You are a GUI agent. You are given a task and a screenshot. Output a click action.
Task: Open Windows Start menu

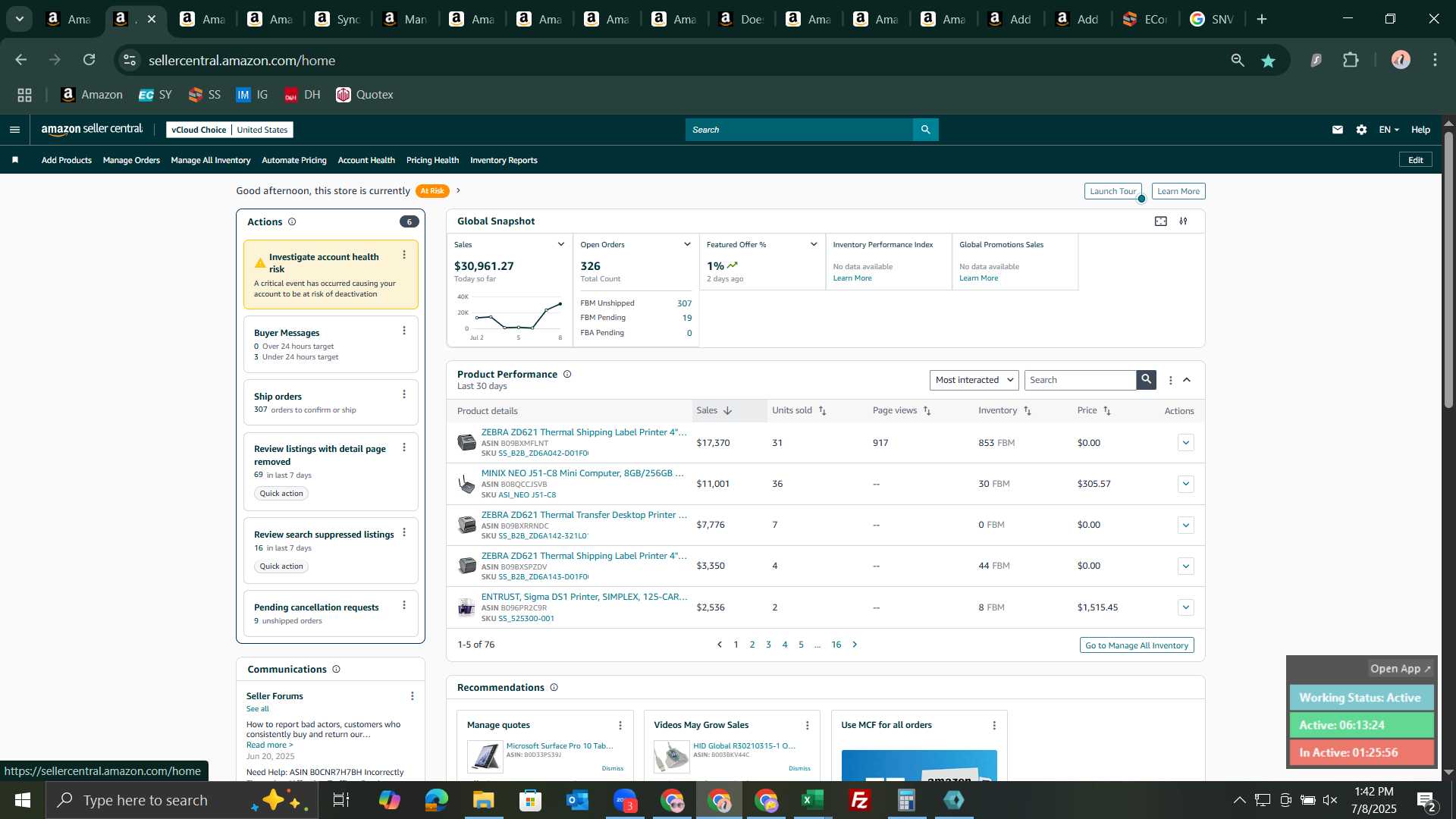click(23, 800)
